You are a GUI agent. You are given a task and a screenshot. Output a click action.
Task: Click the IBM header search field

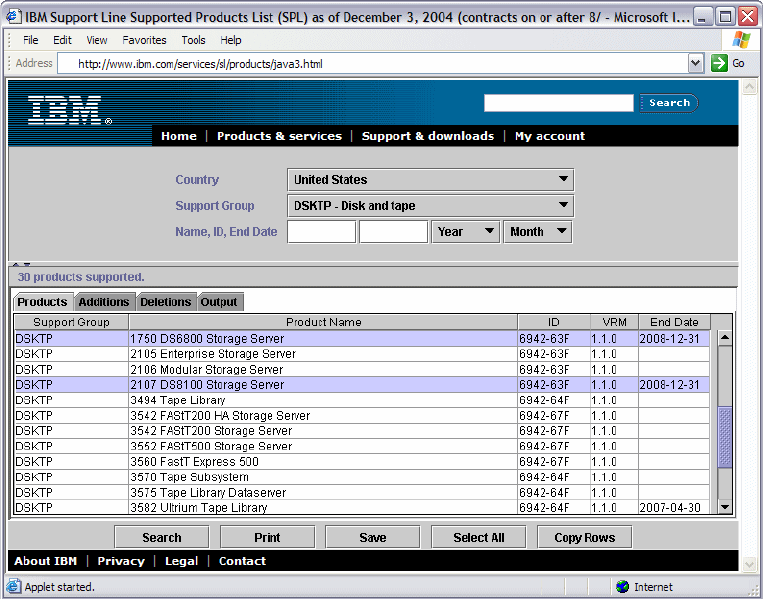pos(559,103)
